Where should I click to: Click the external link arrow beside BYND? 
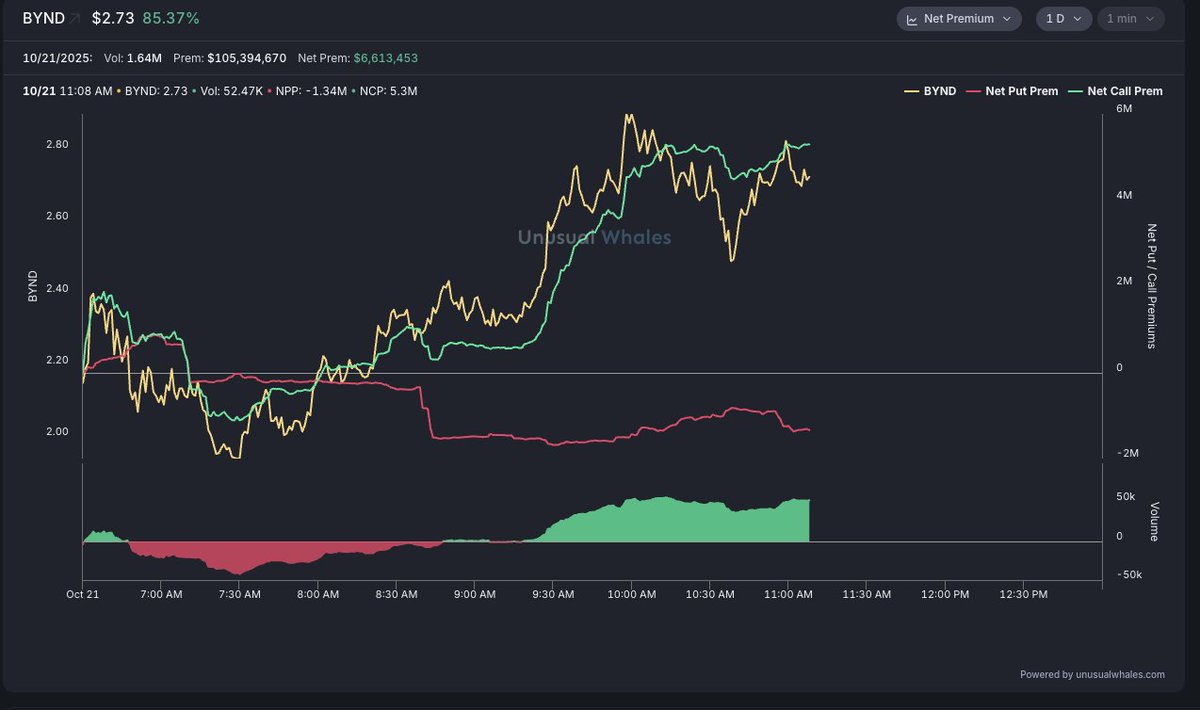click(x=74, y=19)
